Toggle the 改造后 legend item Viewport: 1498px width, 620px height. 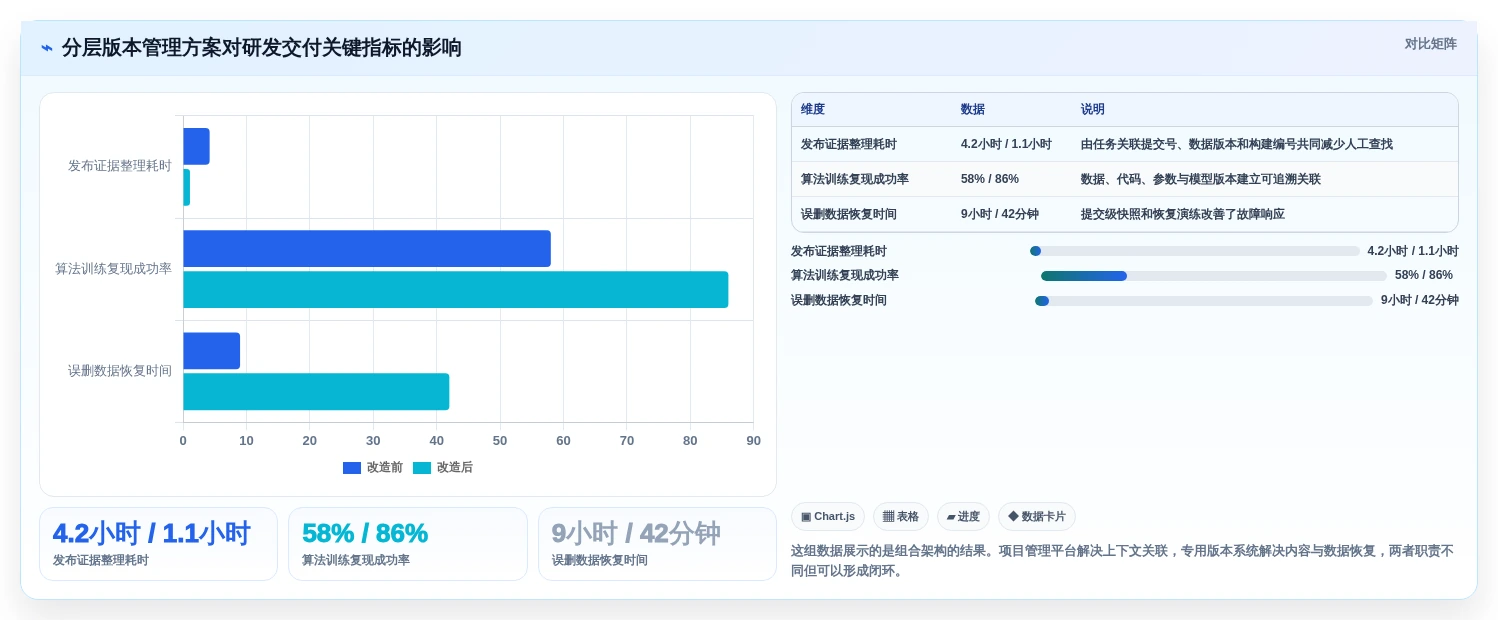pos(443,467)
